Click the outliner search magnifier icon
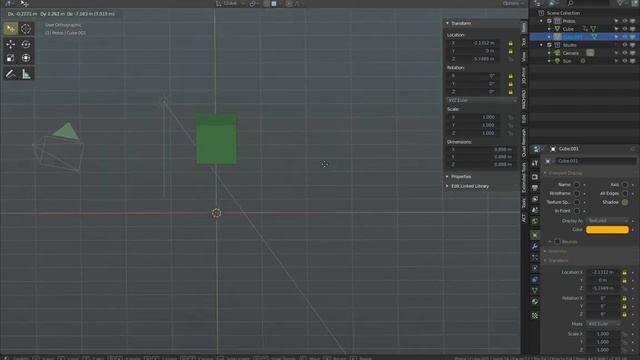This screenshot has height=360, width=640. 570,3
